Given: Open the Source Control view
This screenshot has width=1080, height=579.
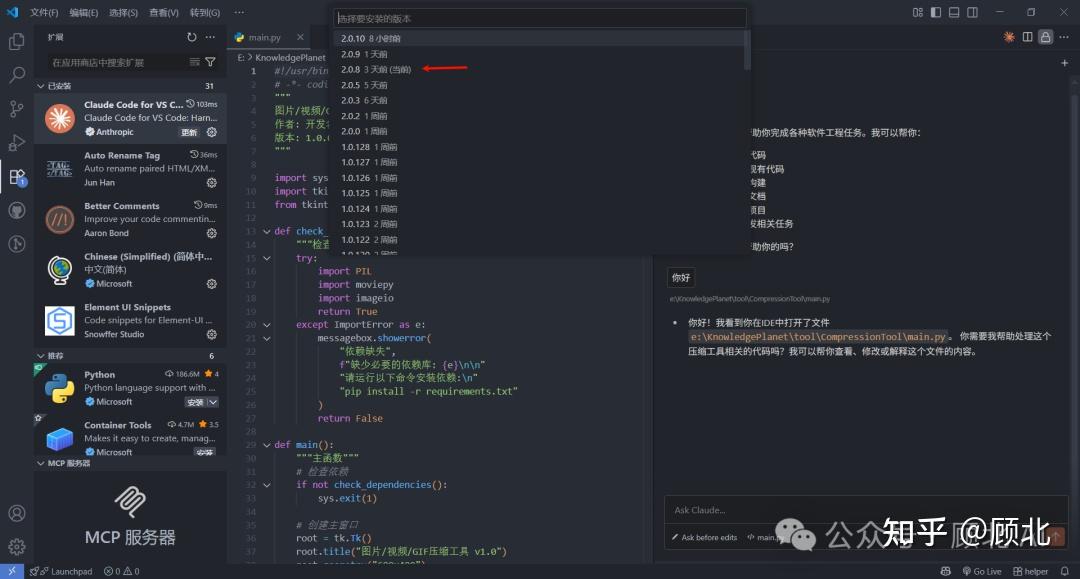Looking at the screenshot, I should tap(17, 109).
